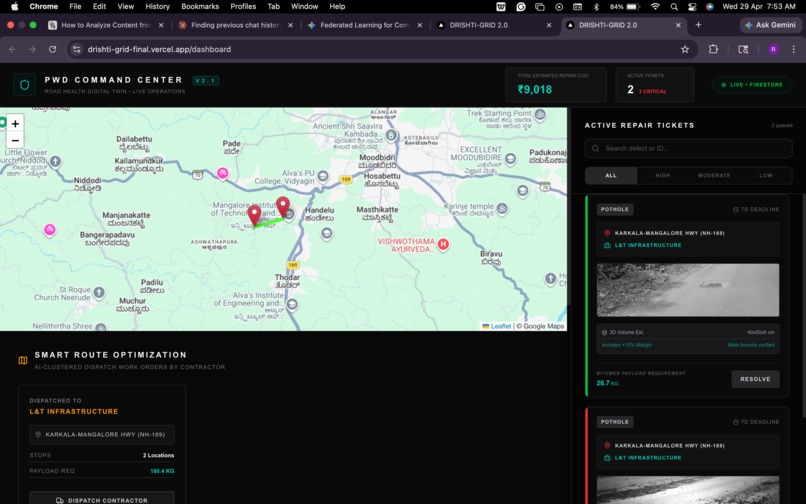
Task: Open macOS Control Center icon
Action: point(692,7)
